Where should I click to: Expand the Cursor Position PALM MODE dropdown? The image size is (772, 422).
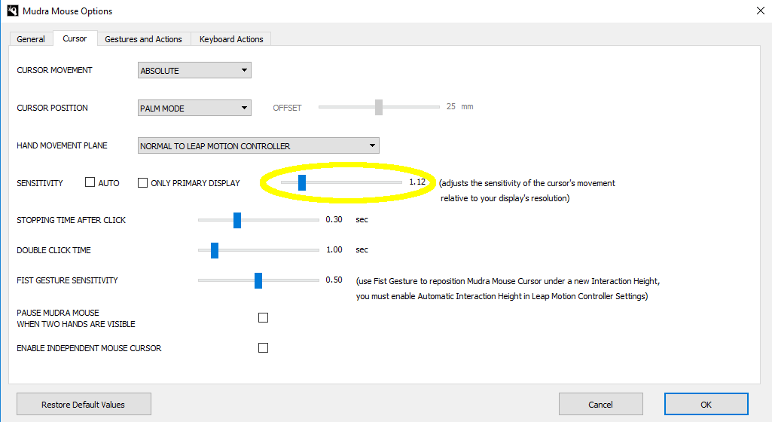194,108
